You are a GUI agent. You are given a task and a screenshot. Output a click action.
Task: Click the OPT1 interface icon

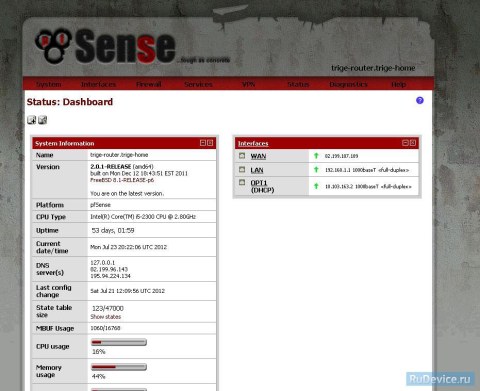click(242, 182)
